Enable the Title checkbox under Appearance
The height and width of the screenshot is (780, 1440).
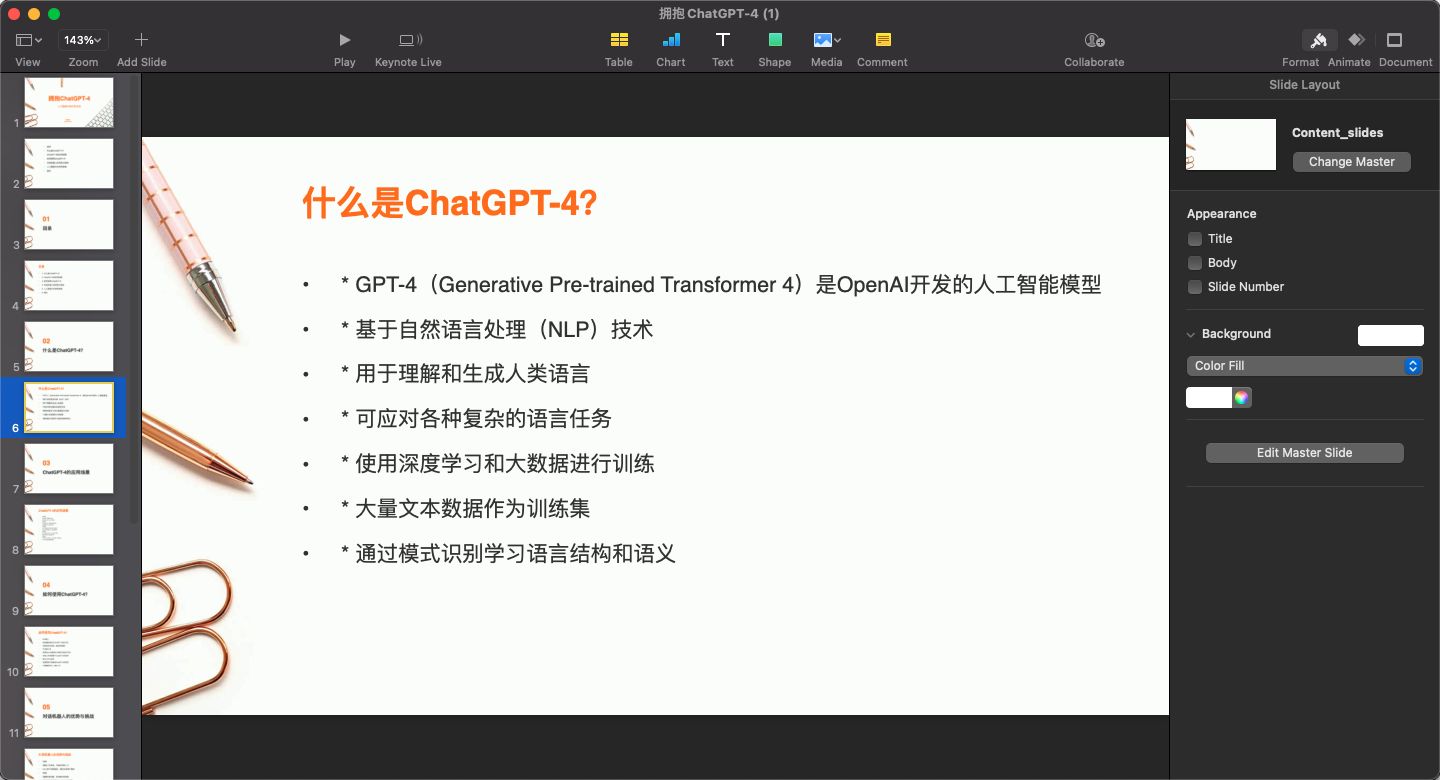[1195, 239]
